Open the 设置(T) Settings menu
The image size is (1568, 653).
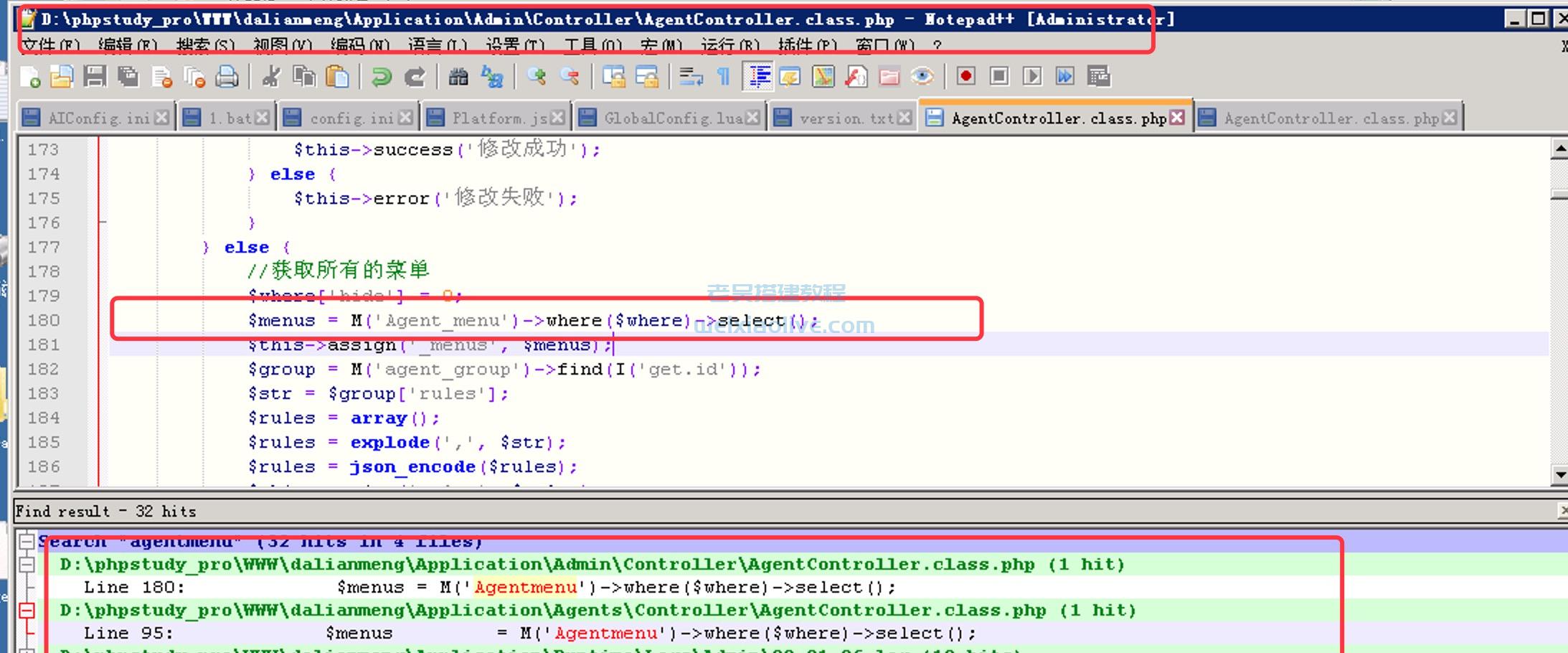click(515, 46)
